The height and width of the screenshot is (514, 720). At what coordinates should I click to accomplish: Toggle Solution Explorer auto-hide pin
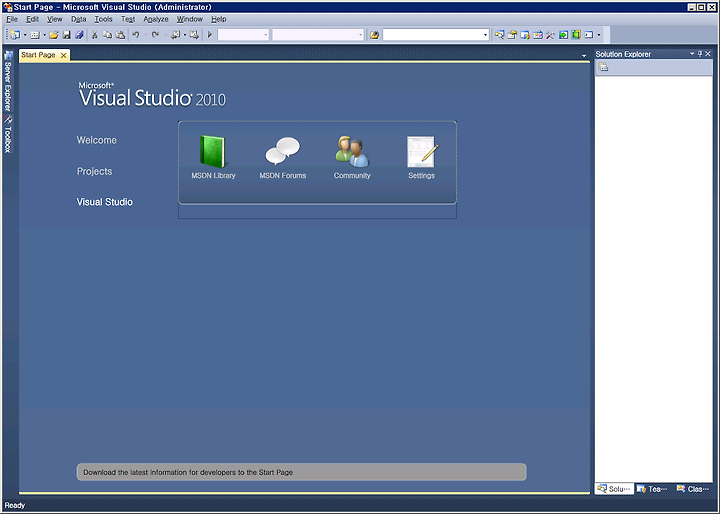point(700,54)
